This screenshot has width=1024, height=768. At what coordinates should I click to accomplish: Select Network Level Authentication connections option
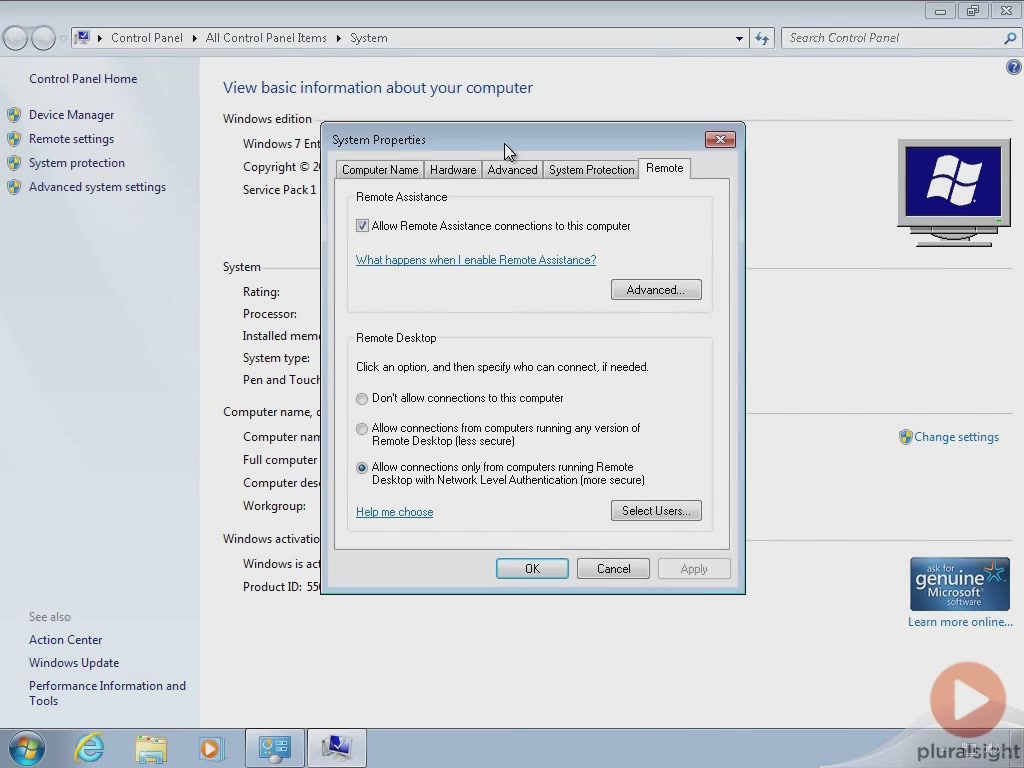tap(362, 468)
